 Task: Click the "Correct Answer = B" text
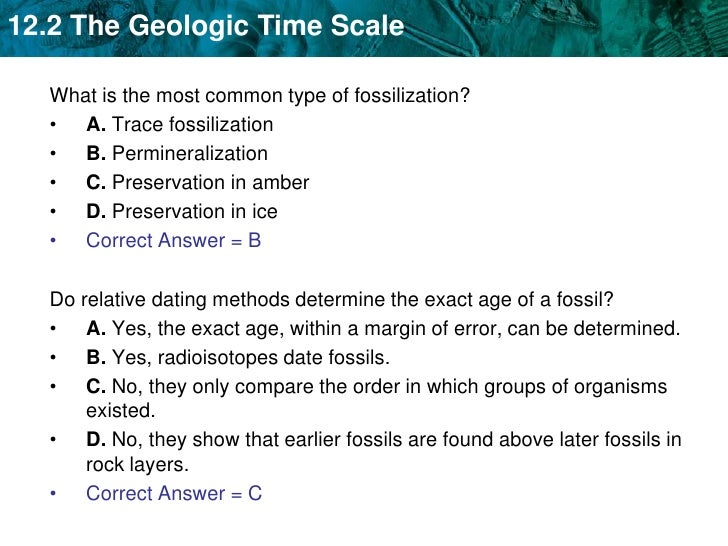[x=174, y=241]
